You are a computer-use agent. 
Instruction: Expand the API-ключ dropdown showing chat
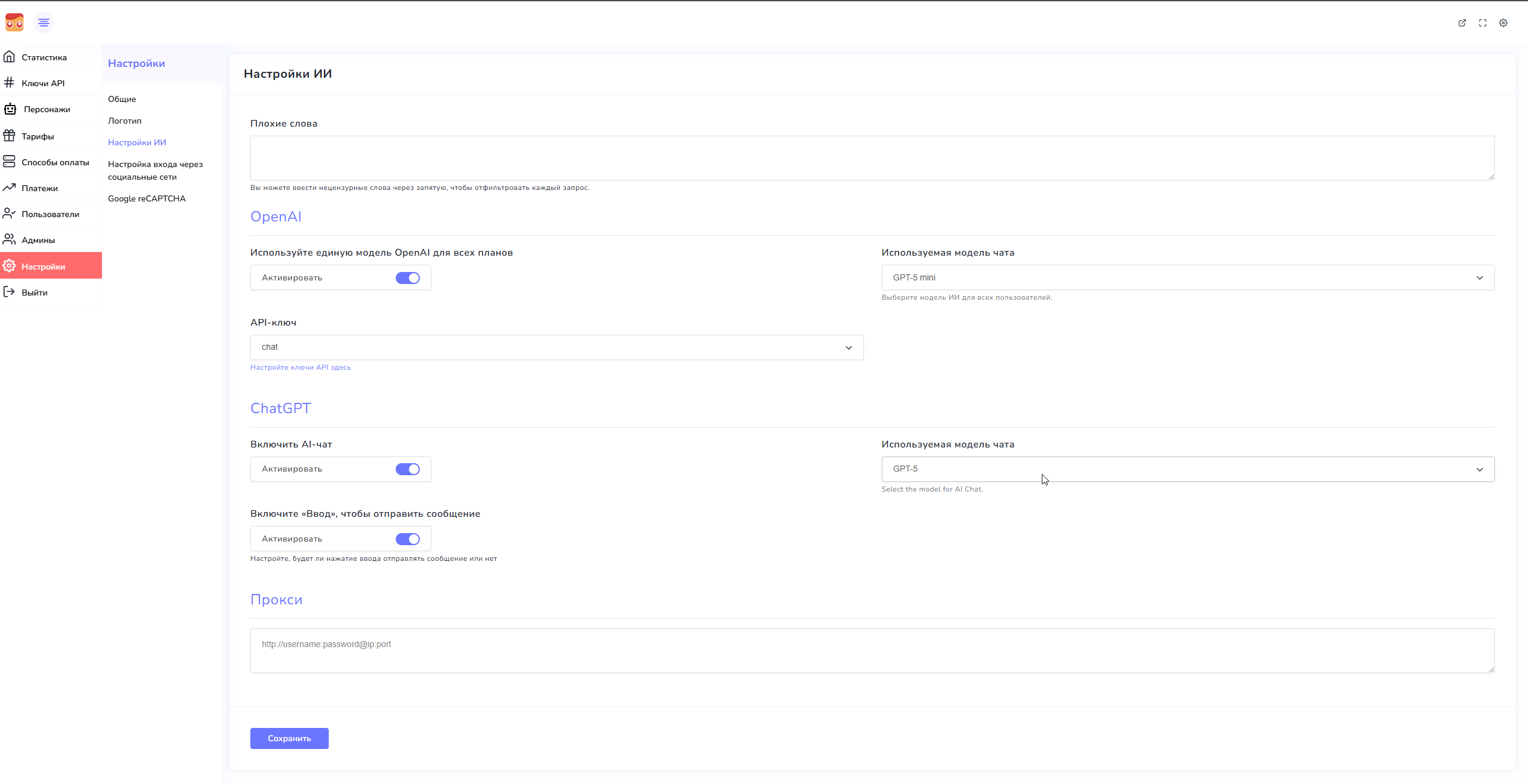(556, 347)
